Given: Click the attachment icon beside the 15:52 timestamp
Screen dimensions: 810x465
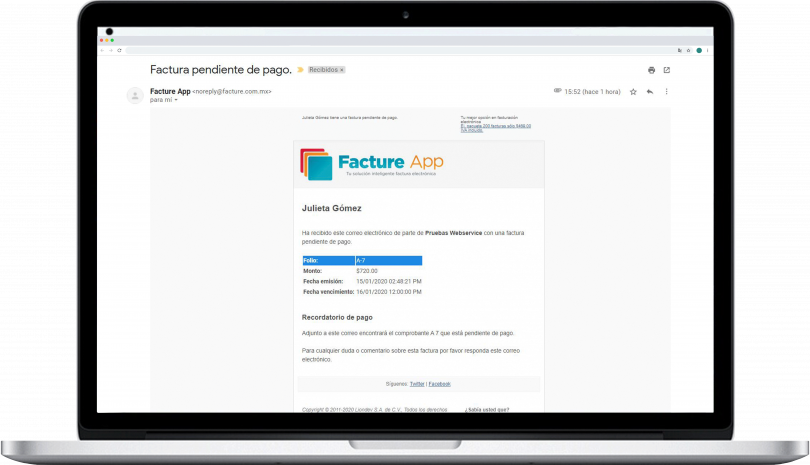Looking at the screenshot, I should click(x=557, y=91).
